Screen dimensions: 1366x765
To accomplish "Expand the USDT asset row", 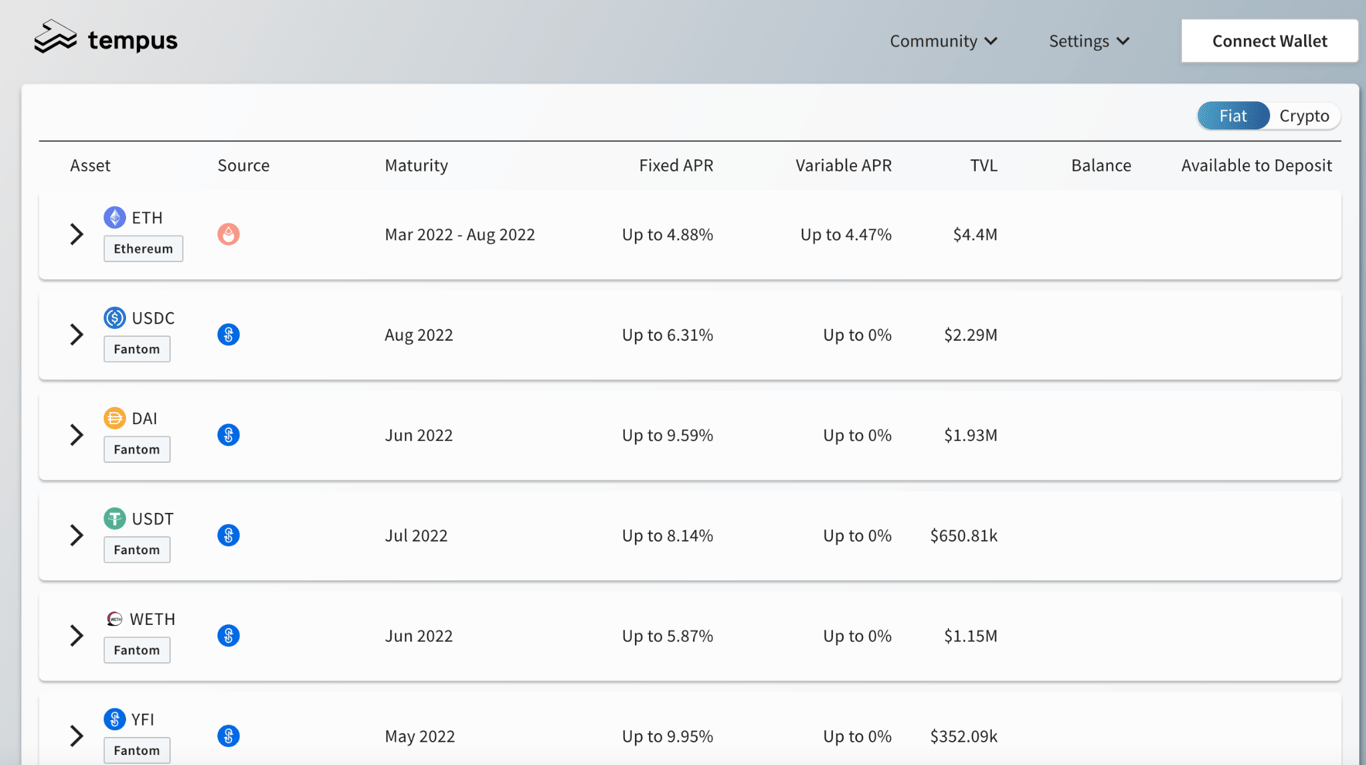I will (77, 535).
